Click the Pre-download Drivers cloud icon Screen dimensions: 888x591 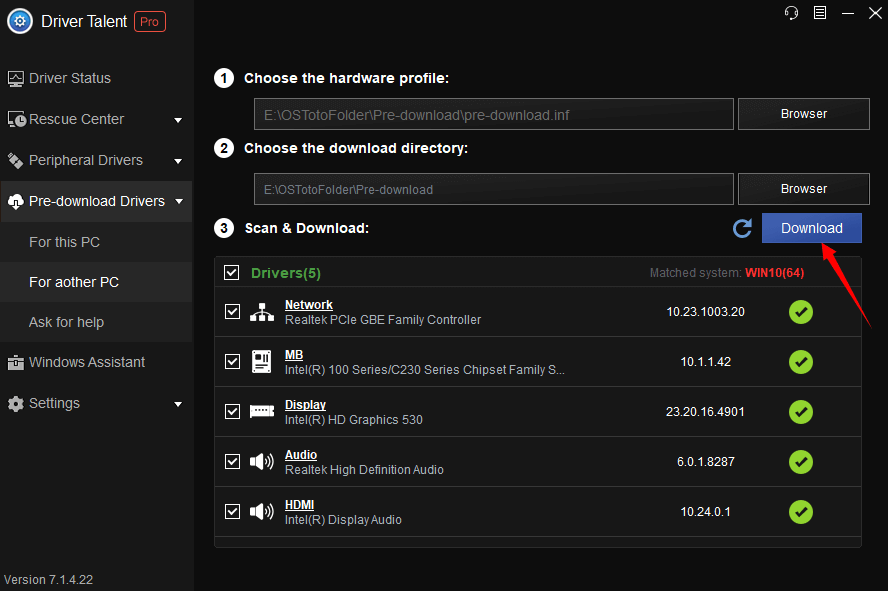coord(15,202)
